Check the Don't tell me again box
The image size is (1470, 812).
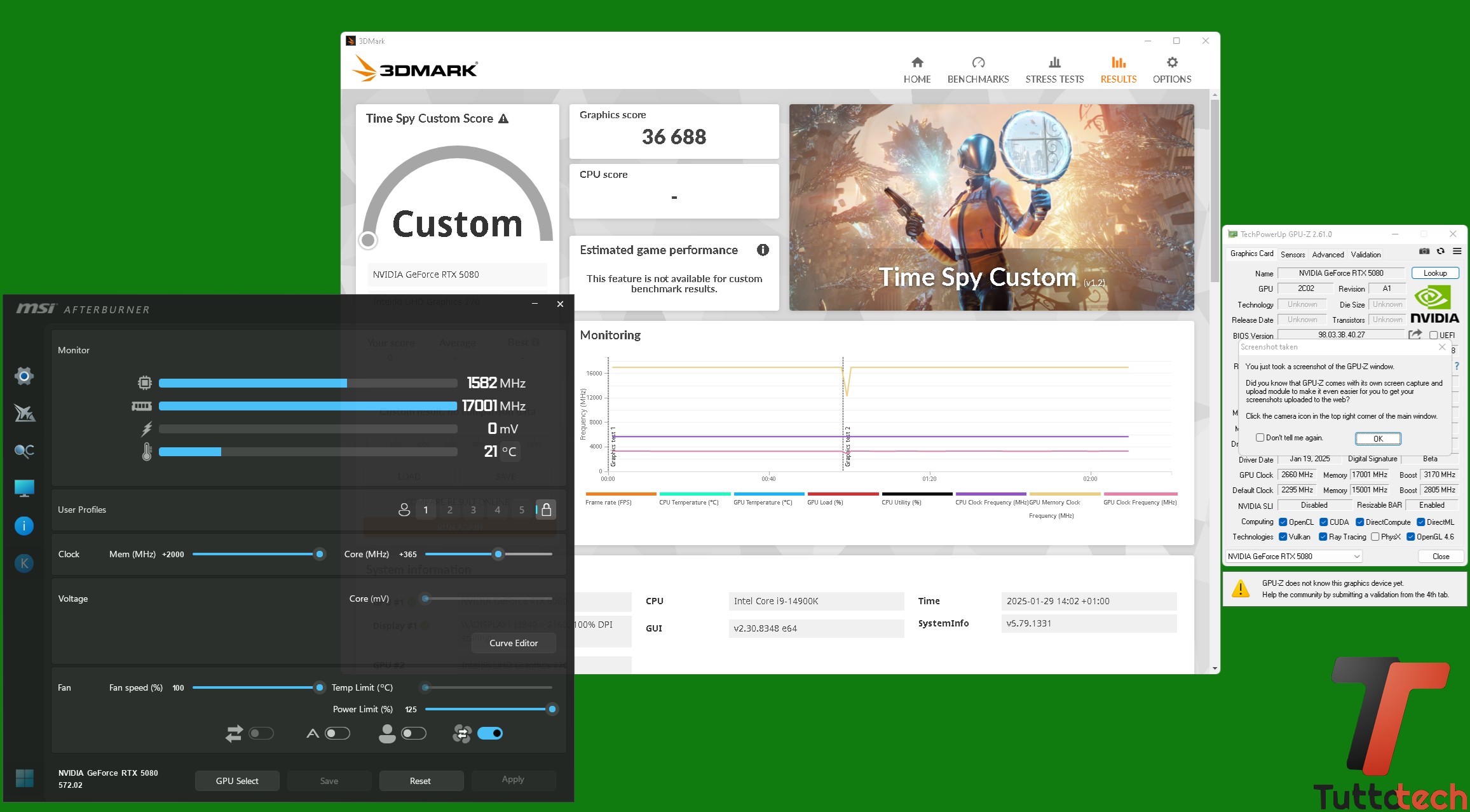[1260, 437]
